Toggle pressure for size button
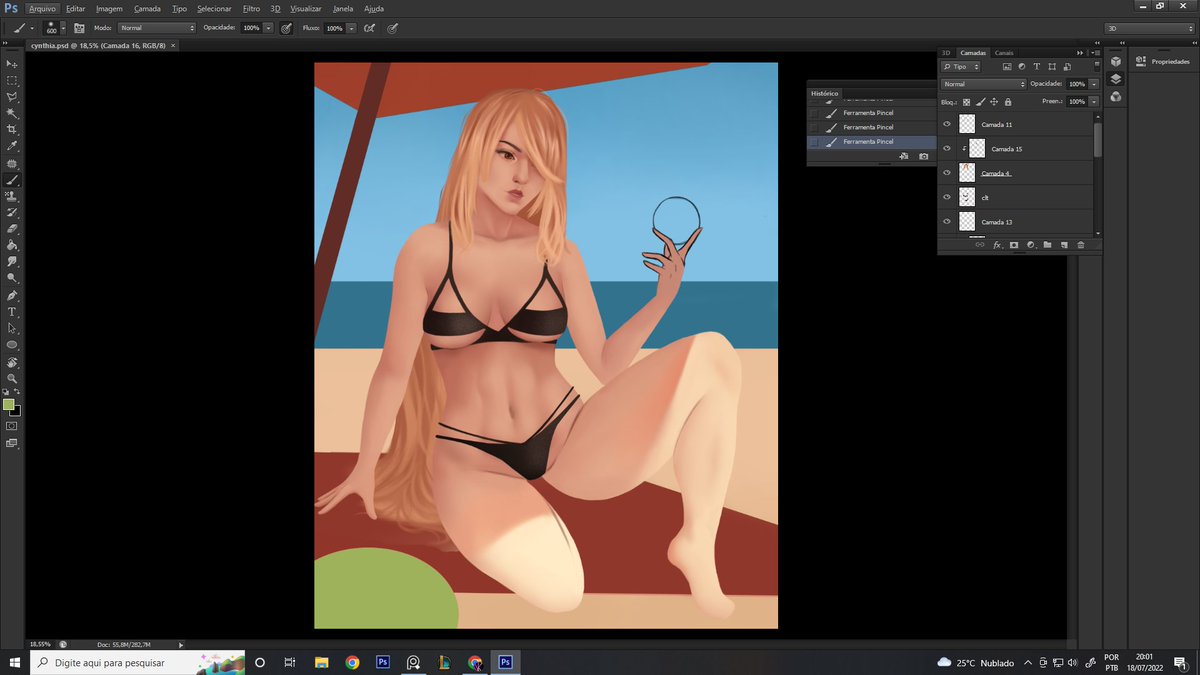Image resolution: width=1200 pixels, height=675 pixels. click(391, 28)
